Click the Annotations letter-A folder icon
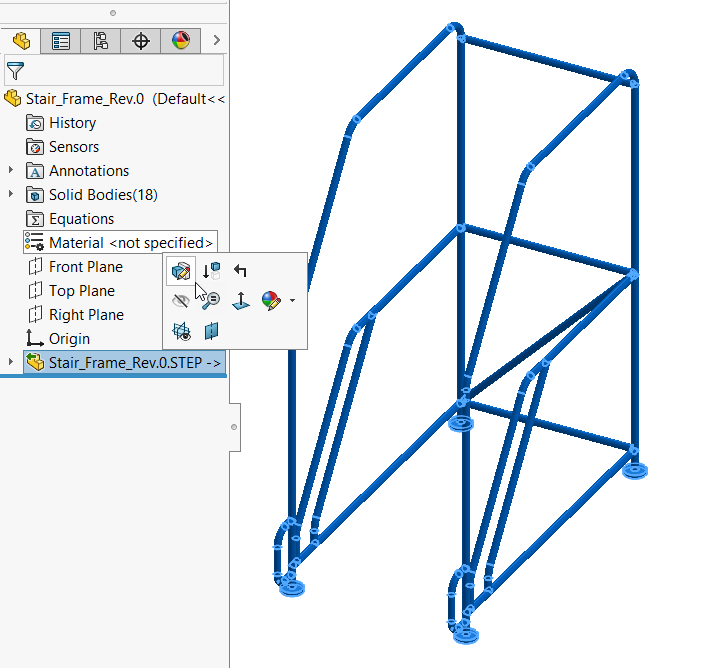 [35, 171]
